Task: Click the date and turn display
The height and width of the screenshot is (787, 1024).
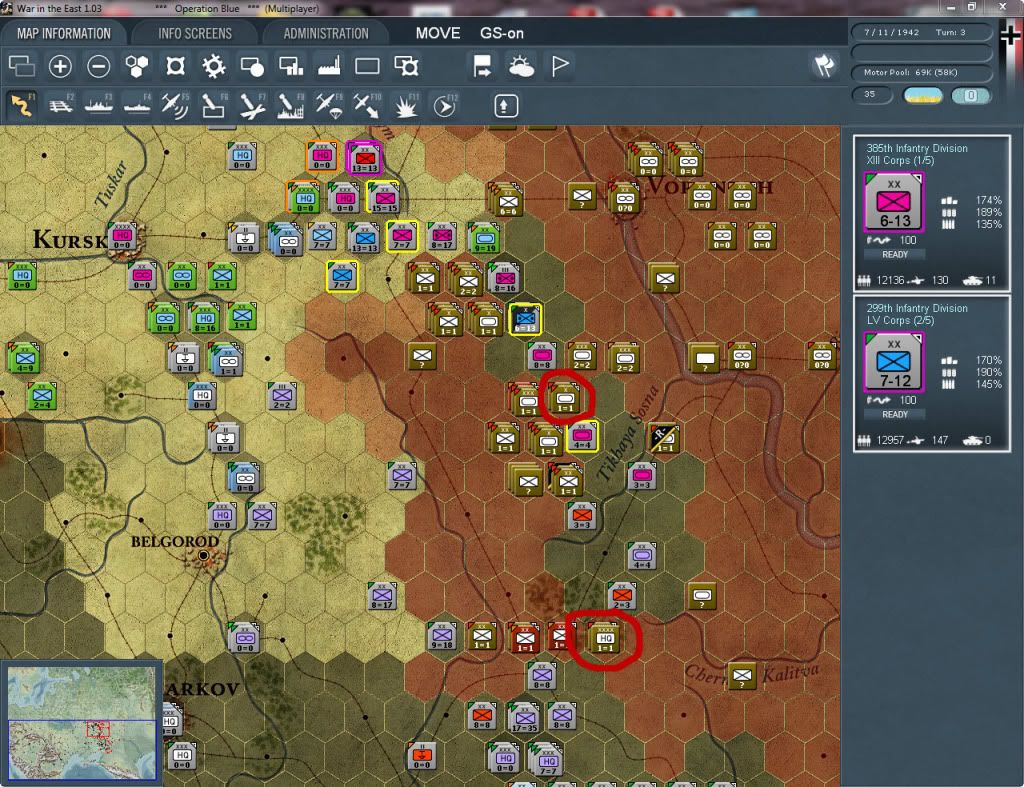Action: point(921,32)
